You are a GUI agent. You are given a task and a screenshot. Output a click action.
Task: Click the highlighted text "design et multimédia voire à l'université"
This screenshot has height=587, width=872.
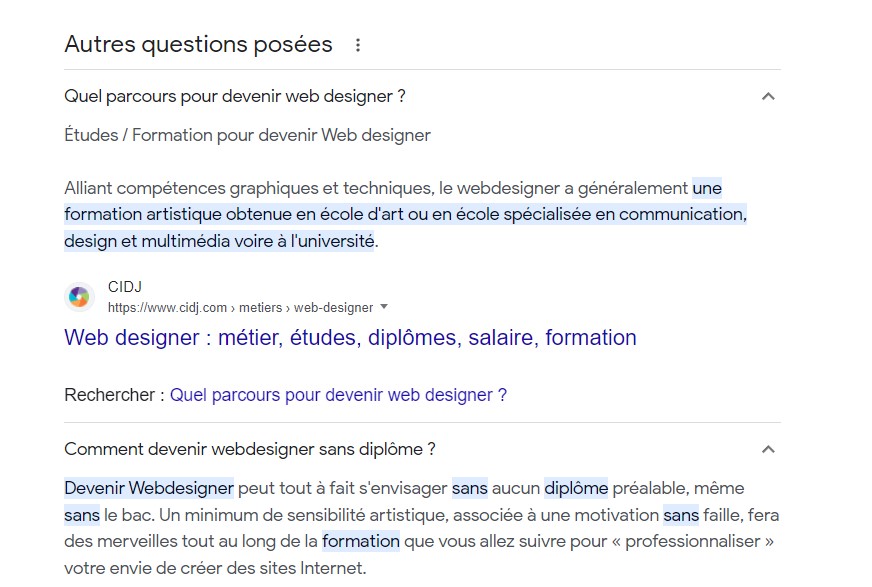tap(219, 241)
